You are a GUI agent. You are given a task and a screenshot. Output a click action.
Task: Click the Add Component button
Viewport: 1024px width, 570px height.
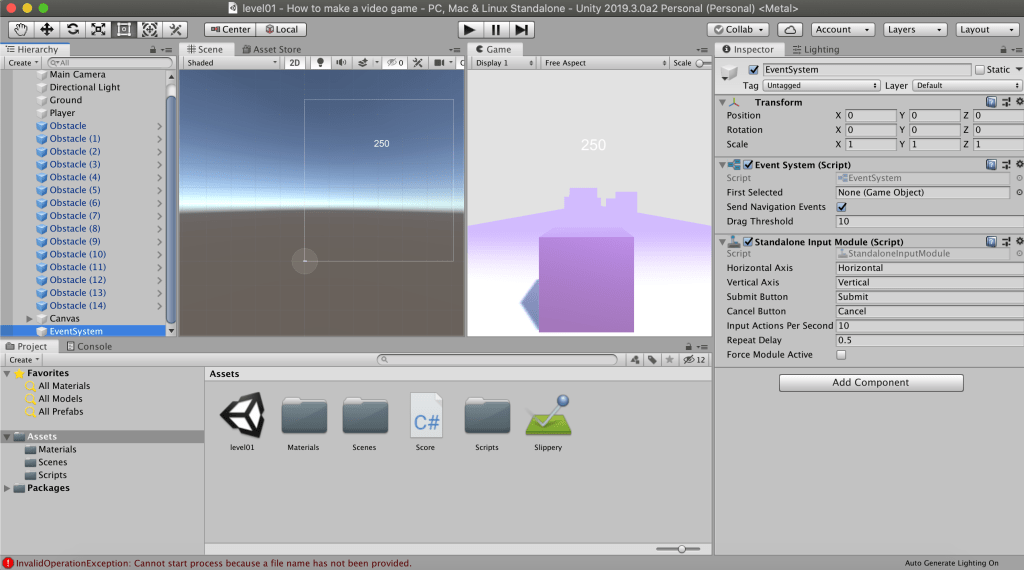tap(870, 383)
